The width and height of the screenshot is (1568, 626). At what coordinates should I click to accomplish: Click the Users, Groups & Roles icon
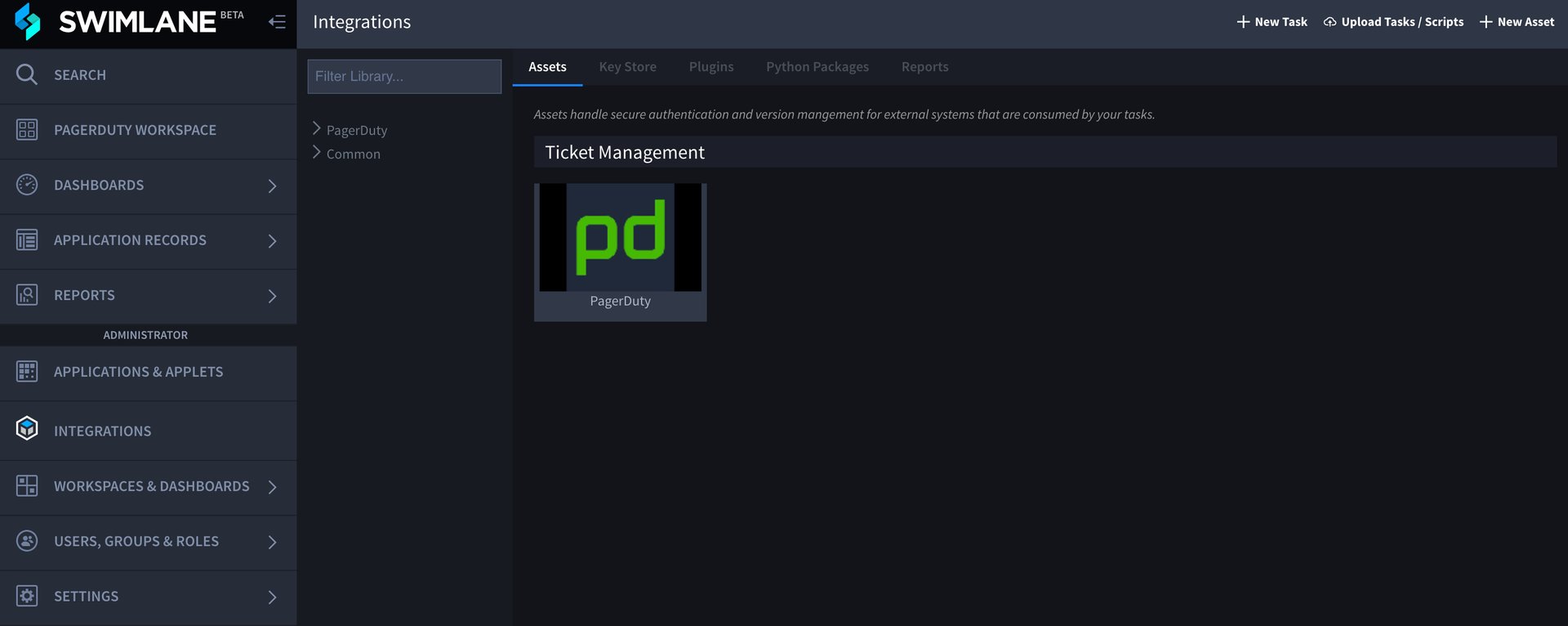click(27, 541)
